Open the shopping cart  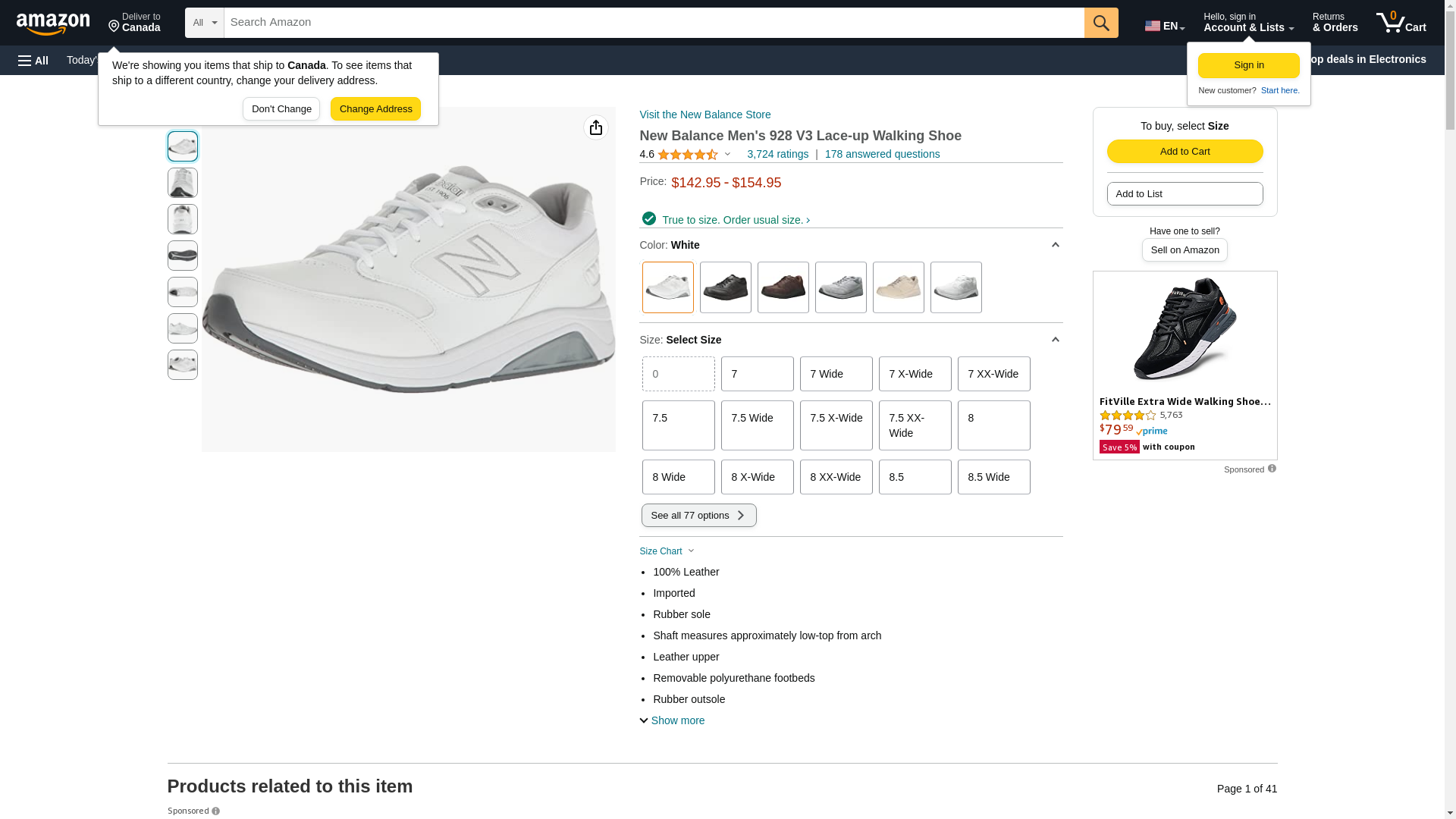point(1401,23)
